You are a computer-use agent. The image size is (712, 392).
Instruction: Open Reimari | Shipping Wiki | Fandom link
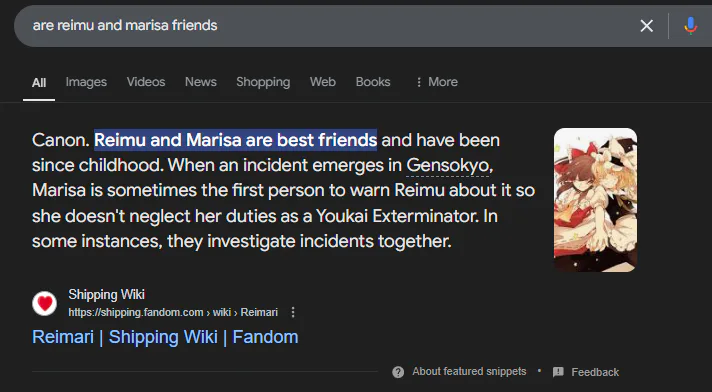165,337
